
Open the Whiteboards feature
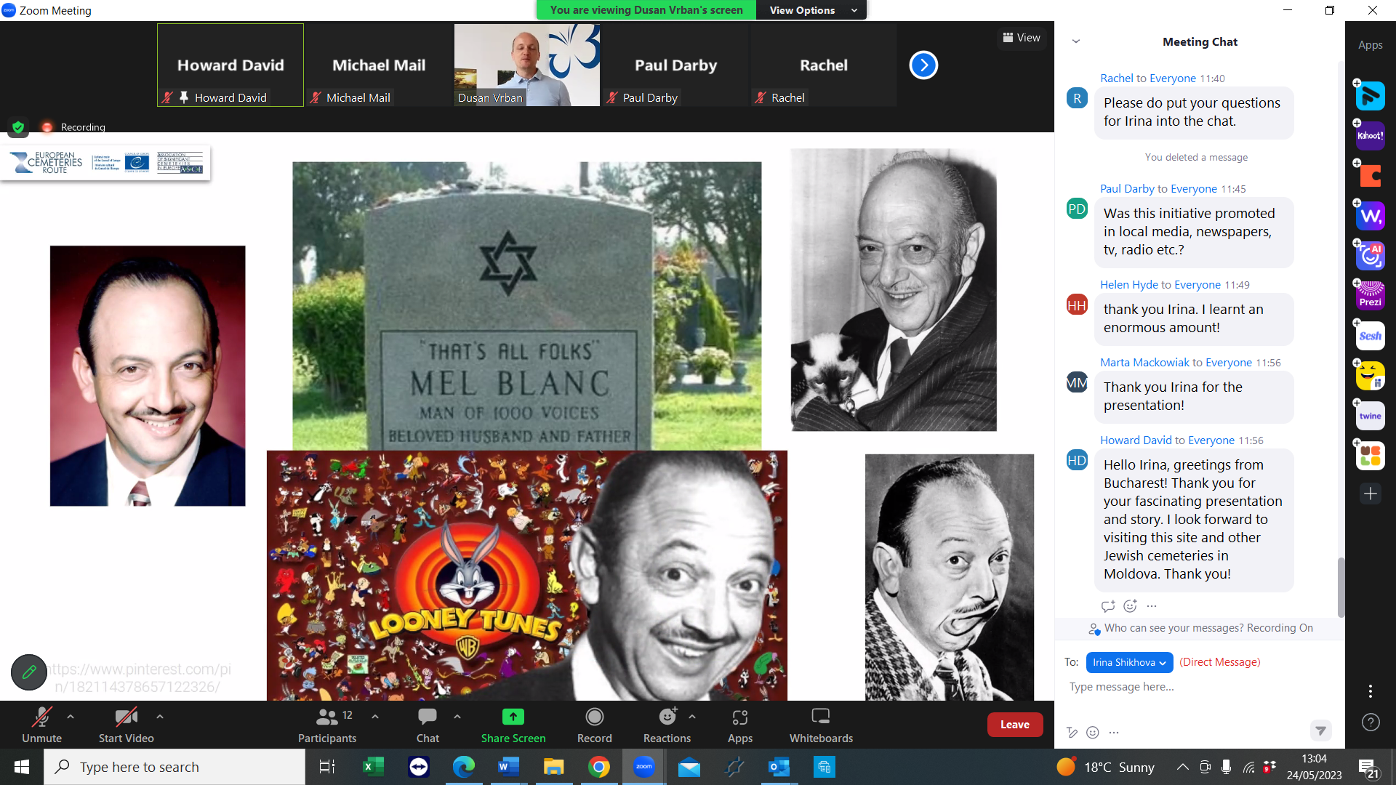(x=820, y=722)
